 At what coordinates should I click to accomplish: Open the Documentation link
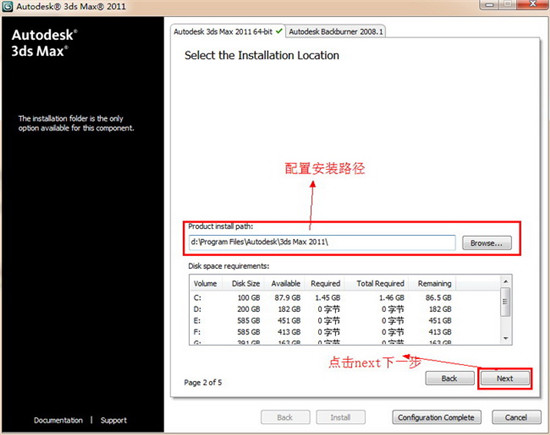[x=58, y=420]
